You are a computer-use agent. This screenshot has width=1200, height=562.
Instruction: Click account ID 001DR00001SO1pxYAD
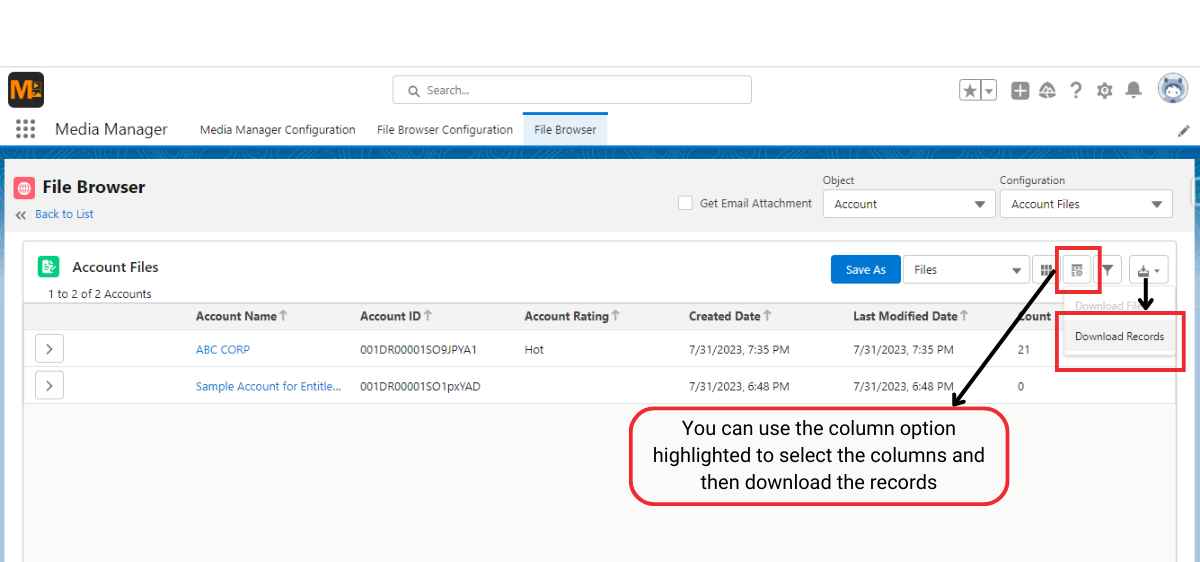click(x=420, y=387)
